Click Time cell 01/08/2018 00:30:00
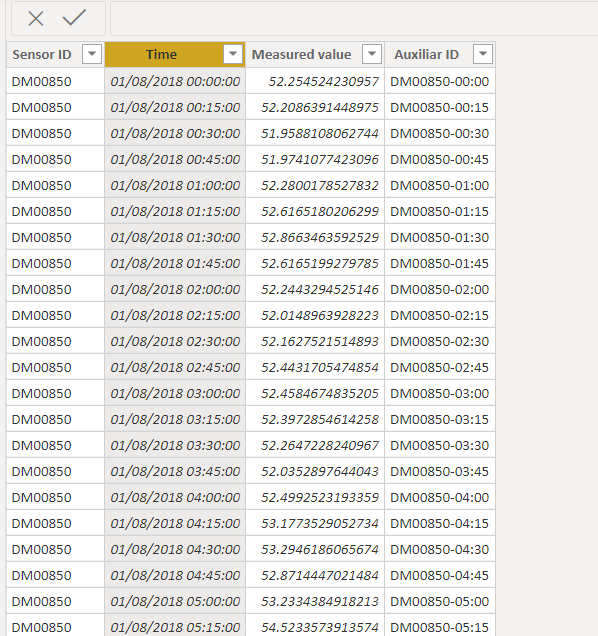Viewport: 598px width, 636px height. [175, 133]
